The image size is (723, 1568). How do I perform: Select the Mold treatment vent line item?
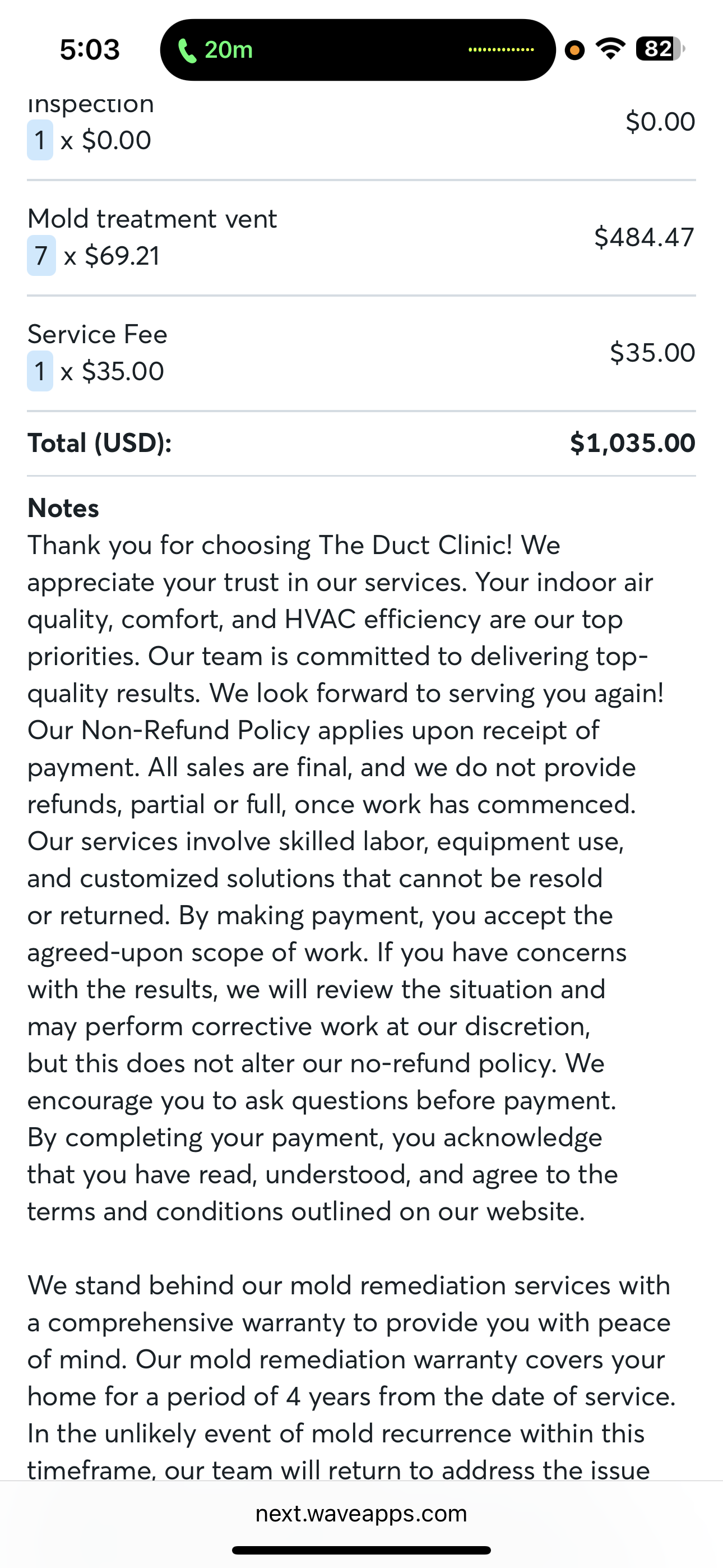152,219
